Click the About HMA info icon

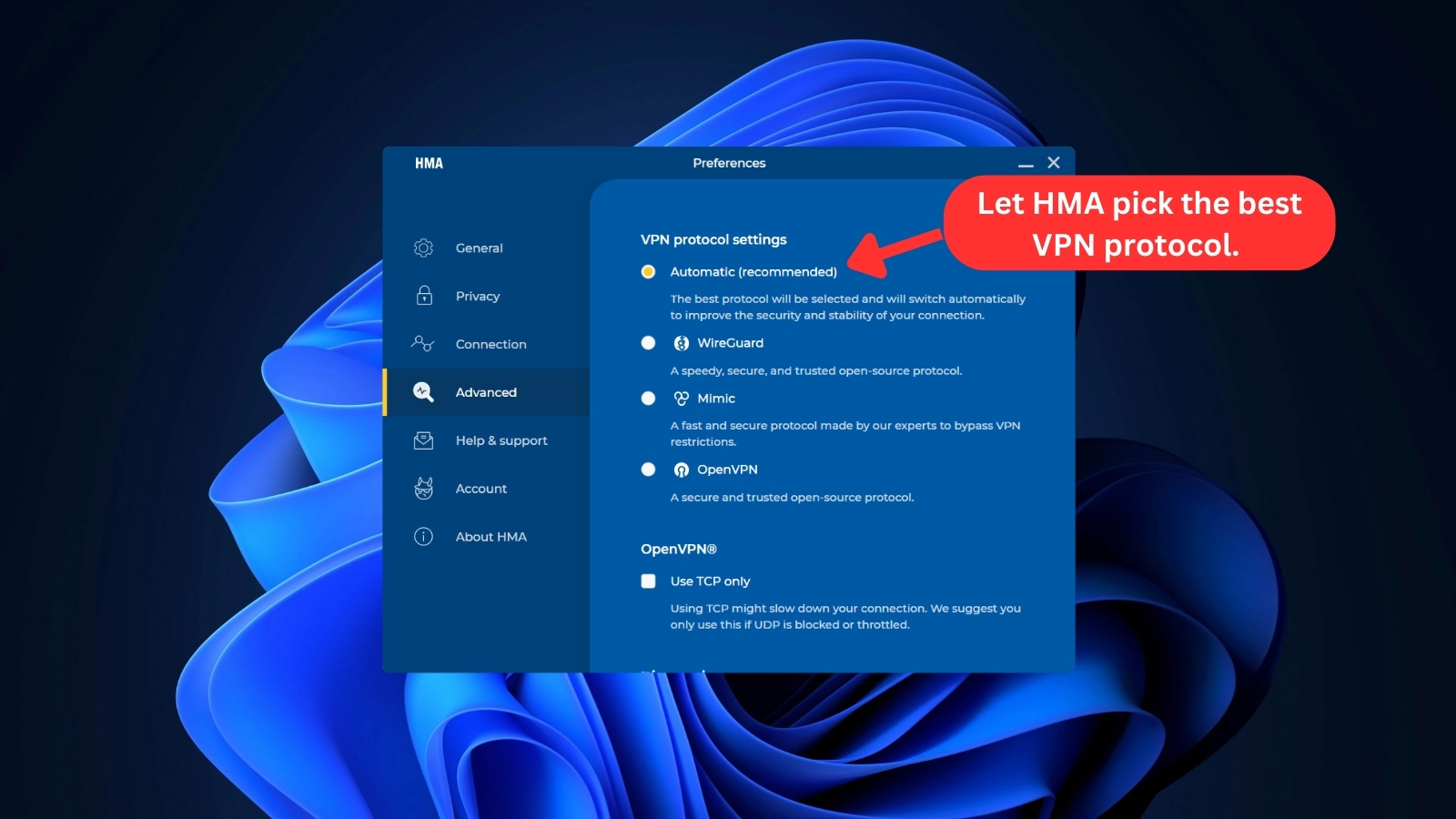[423, 537]
